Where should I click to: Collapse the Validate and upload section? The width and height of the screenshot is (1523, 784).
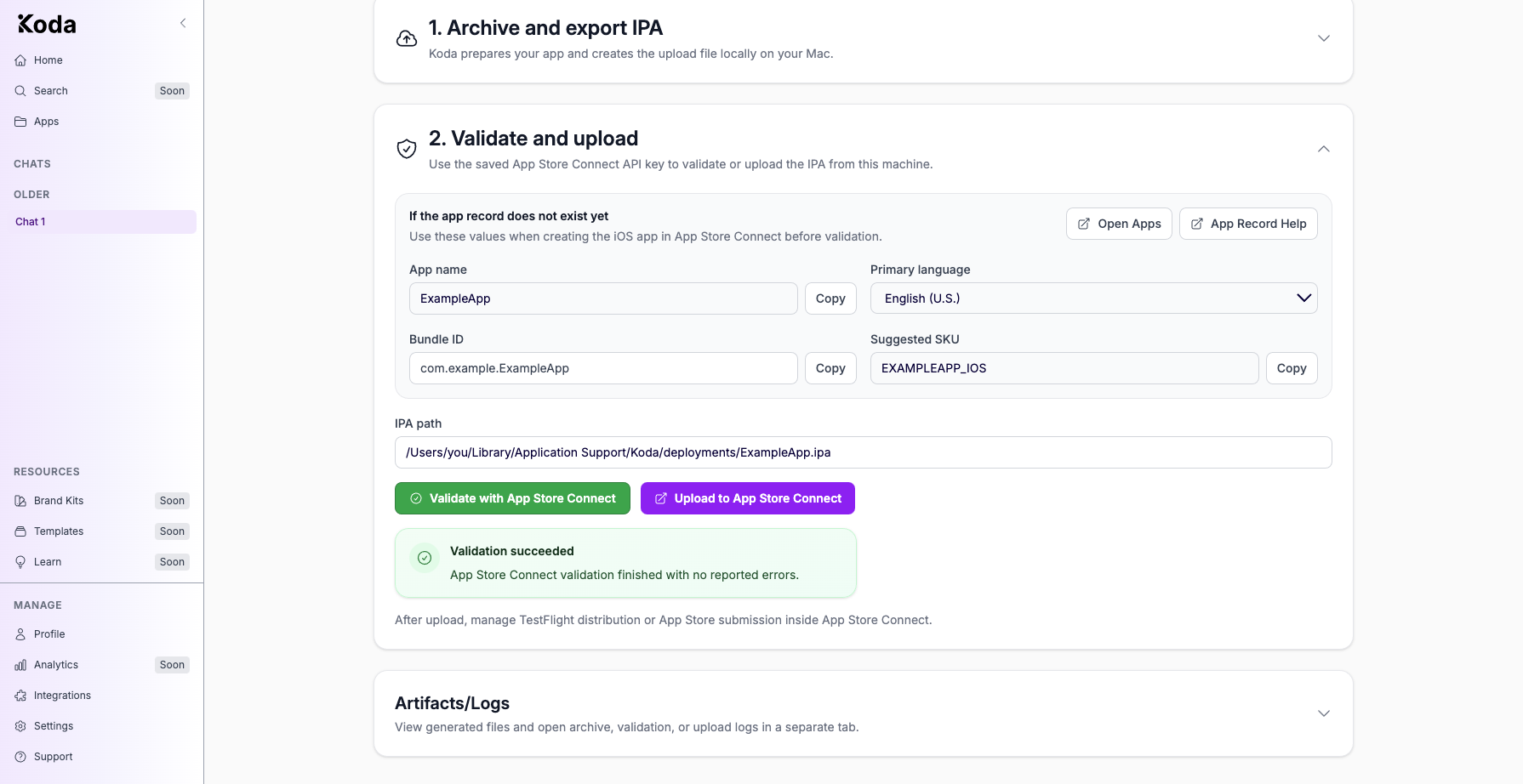[1324, 149]
